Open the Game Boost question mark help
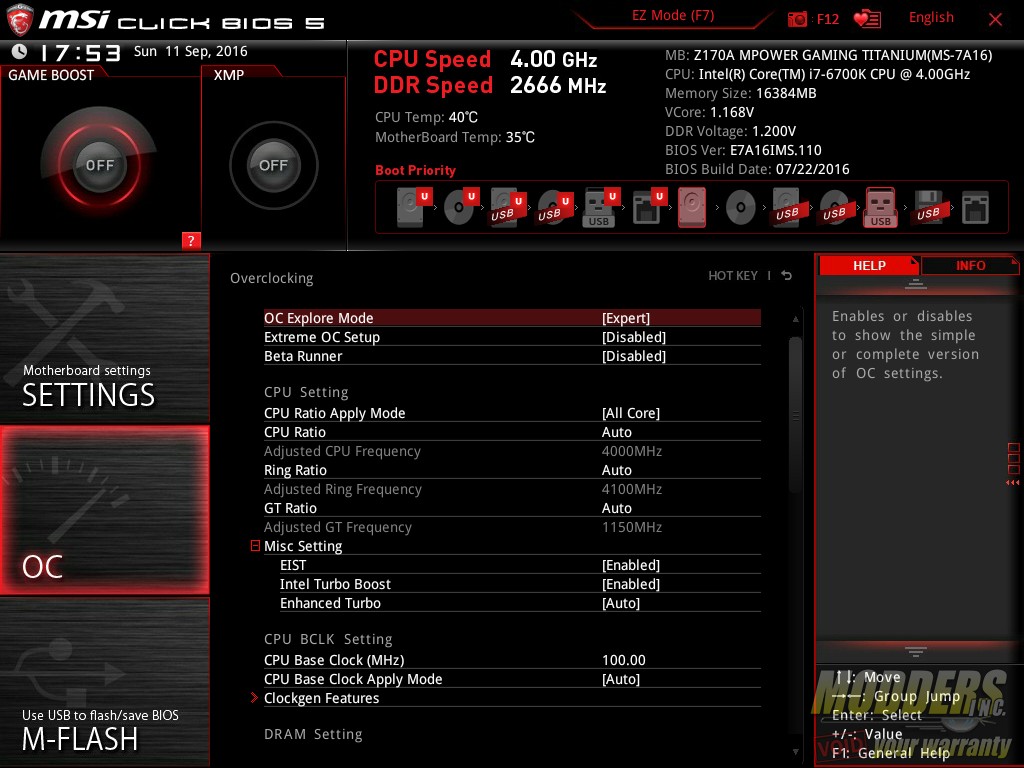1024x768 pixels. tap(191, 240)
